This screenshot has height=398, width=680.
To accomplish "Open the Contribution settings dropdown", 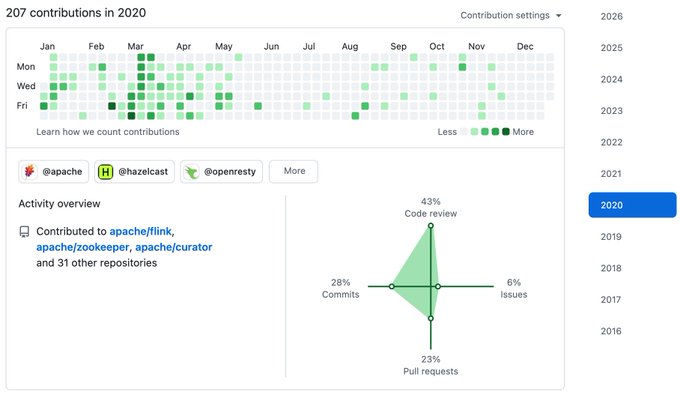I will coord(511,15).
